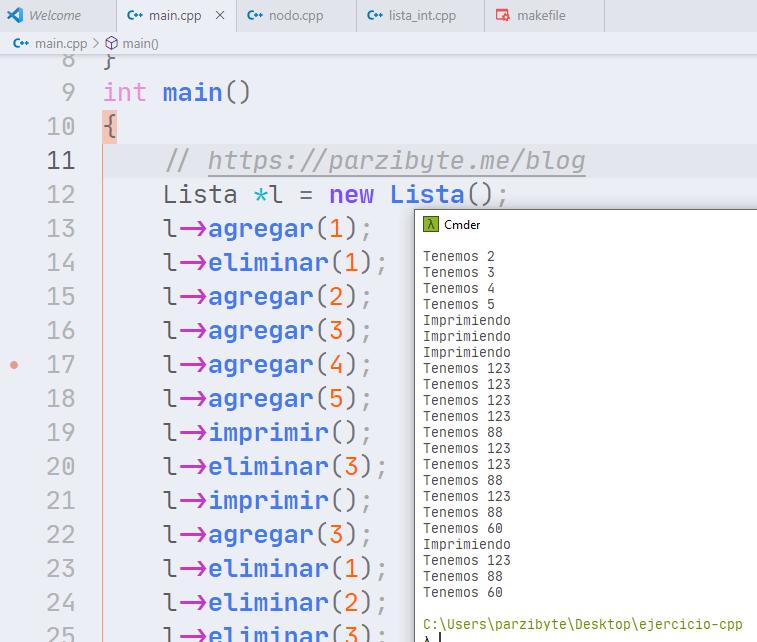The height and width of the screenshot is (642, 757).
Task: Click 'Tenemos 5' in Cmder output
Action: (x=459, y=305)
